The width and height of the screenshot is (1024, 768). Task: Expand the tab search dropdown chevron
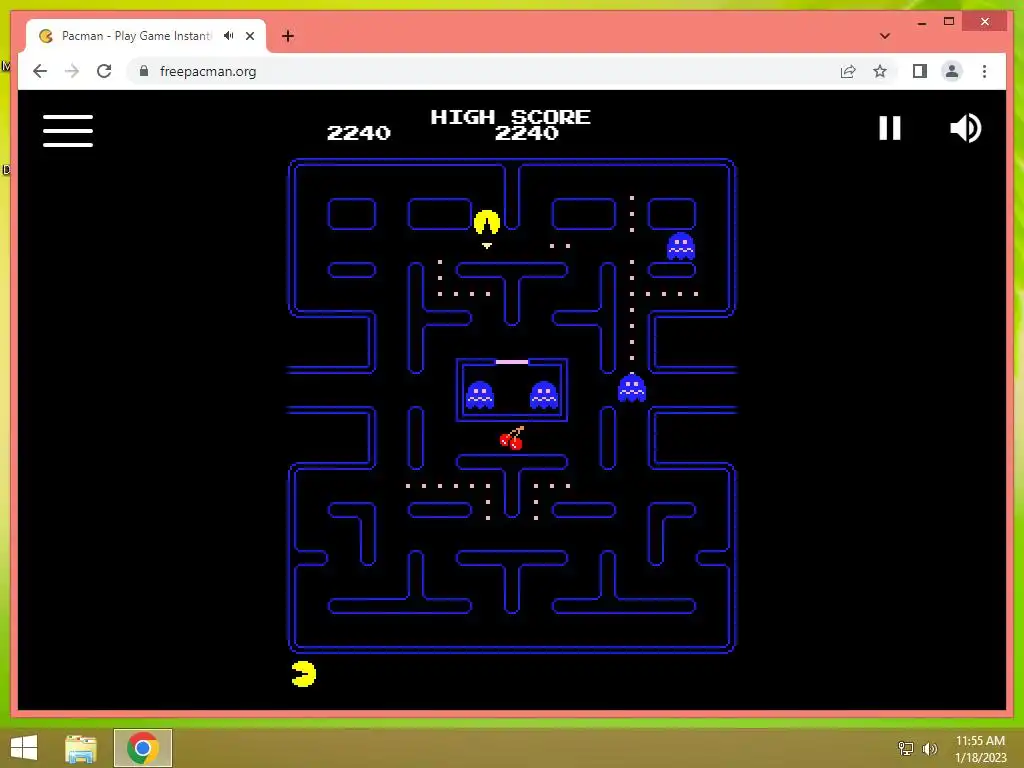coord(885,36)
